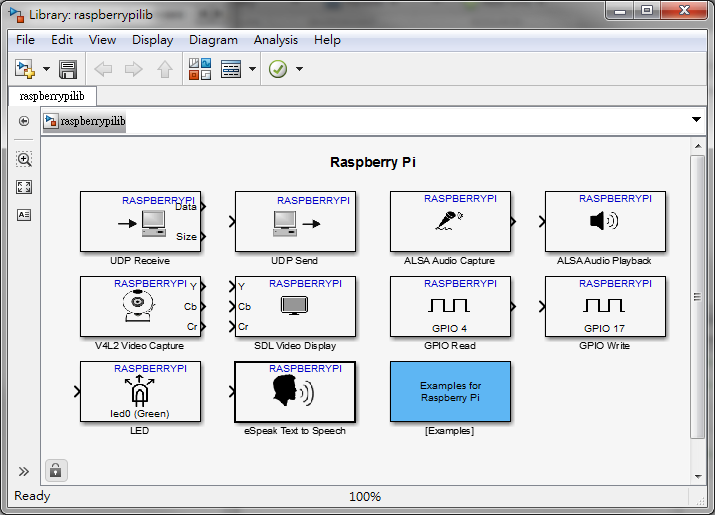Click the Size output port of UDP Receive
715x515 pixels.
[203, 236]
